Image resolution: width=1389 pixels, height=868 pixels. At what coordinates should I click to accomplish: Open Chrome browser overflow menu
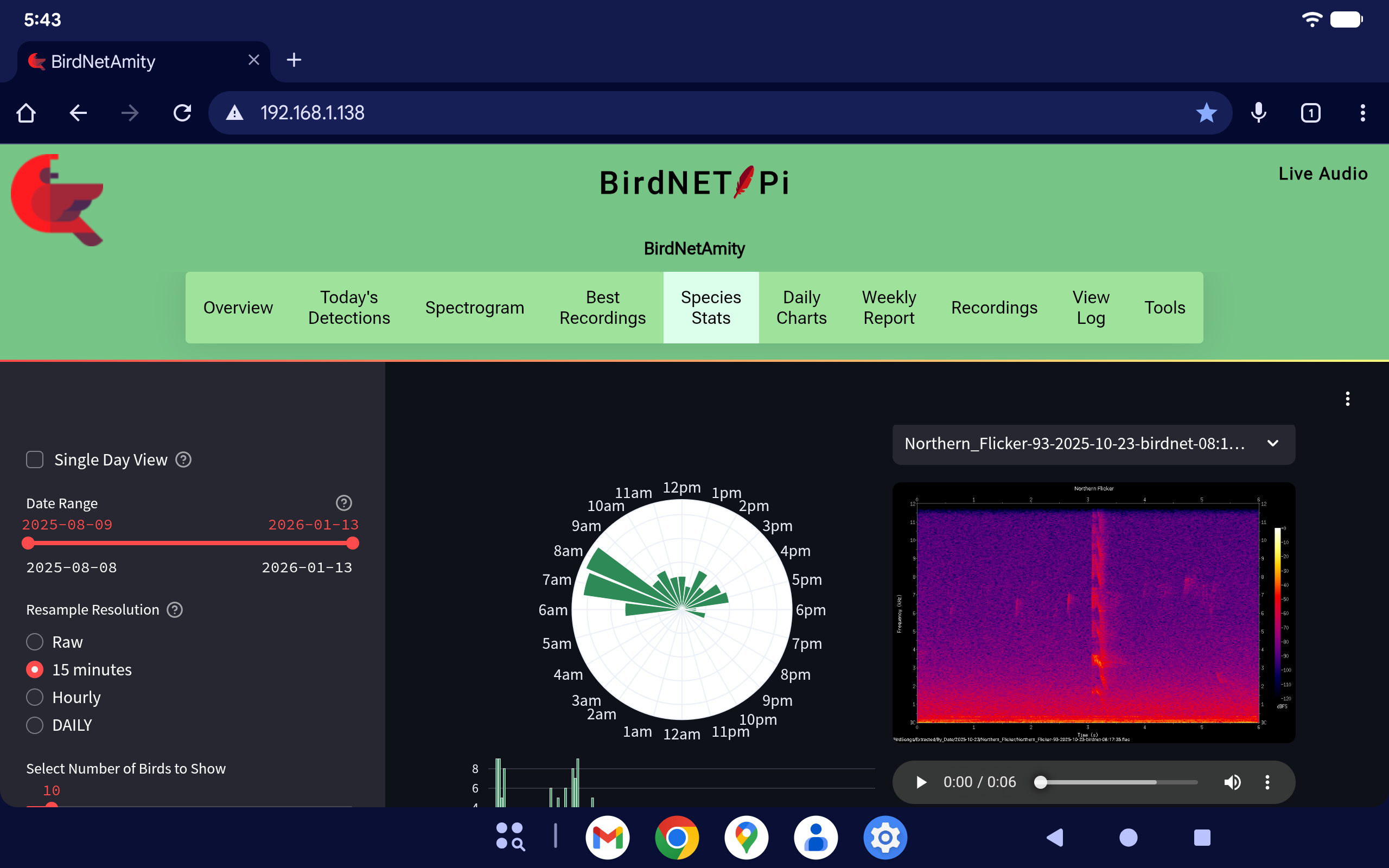pos(1362,113)
